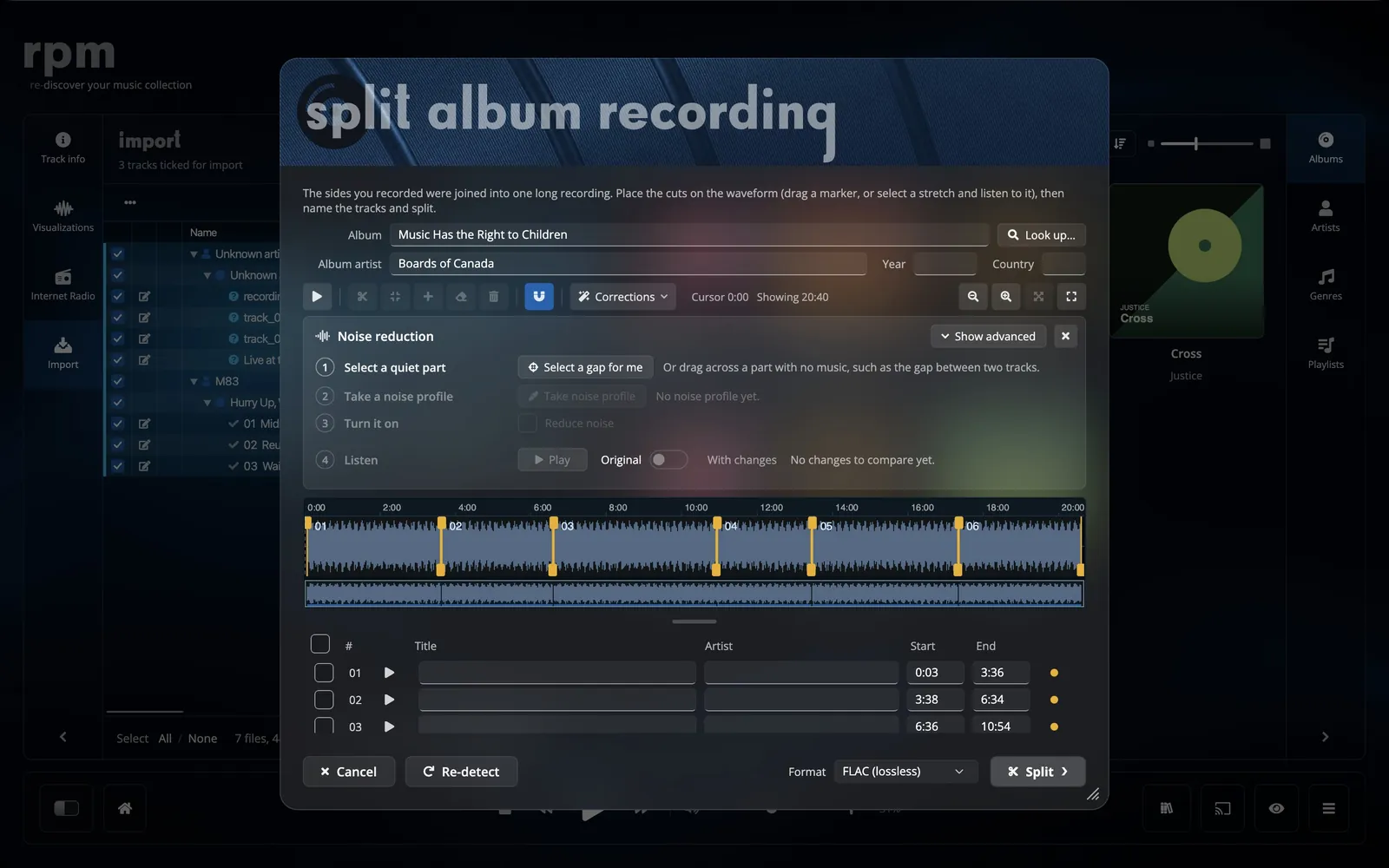
Task: Zoom in the waveform
Action: click(1006, 296)
